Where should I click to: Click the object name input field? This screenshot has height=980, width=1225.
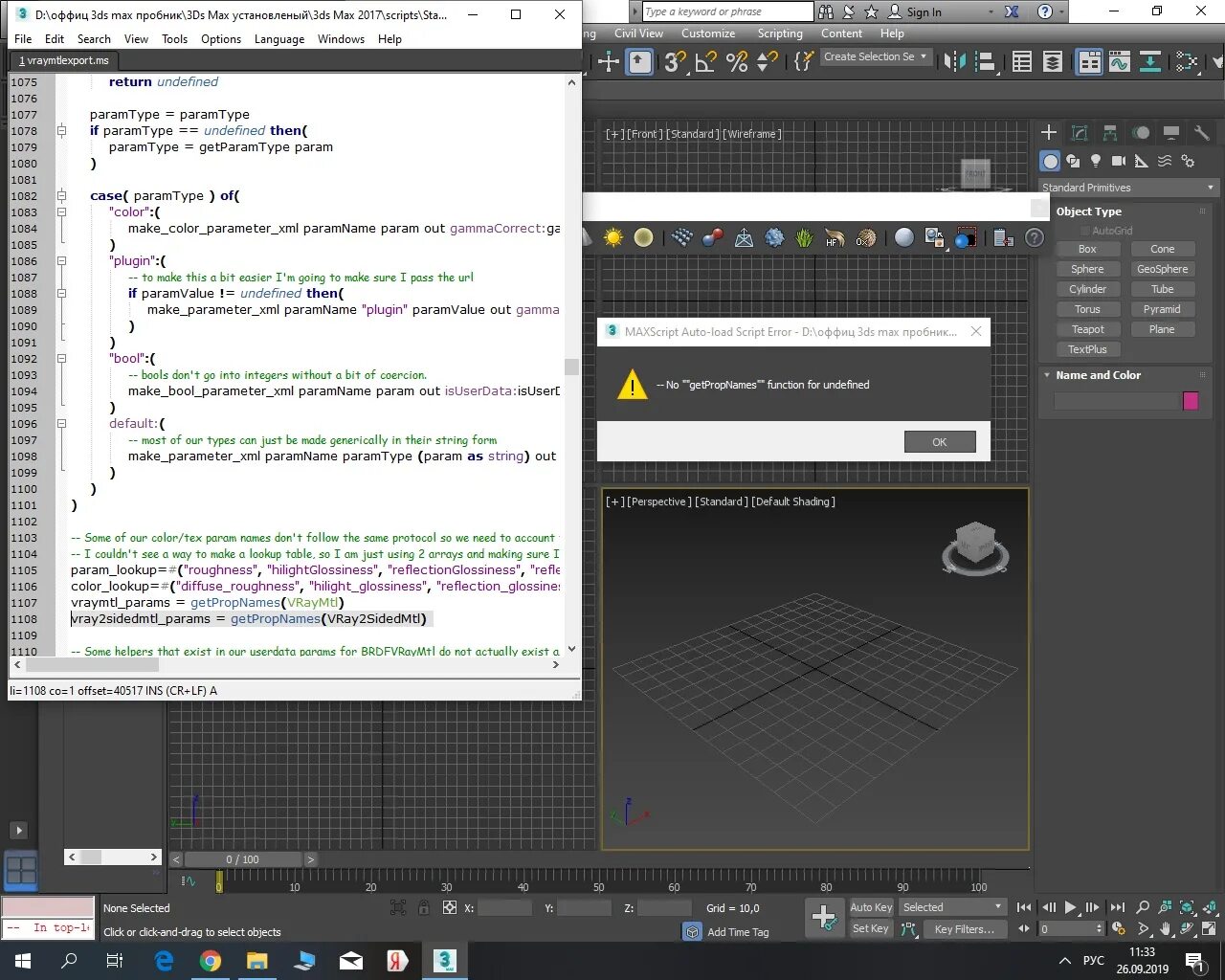1116,401
